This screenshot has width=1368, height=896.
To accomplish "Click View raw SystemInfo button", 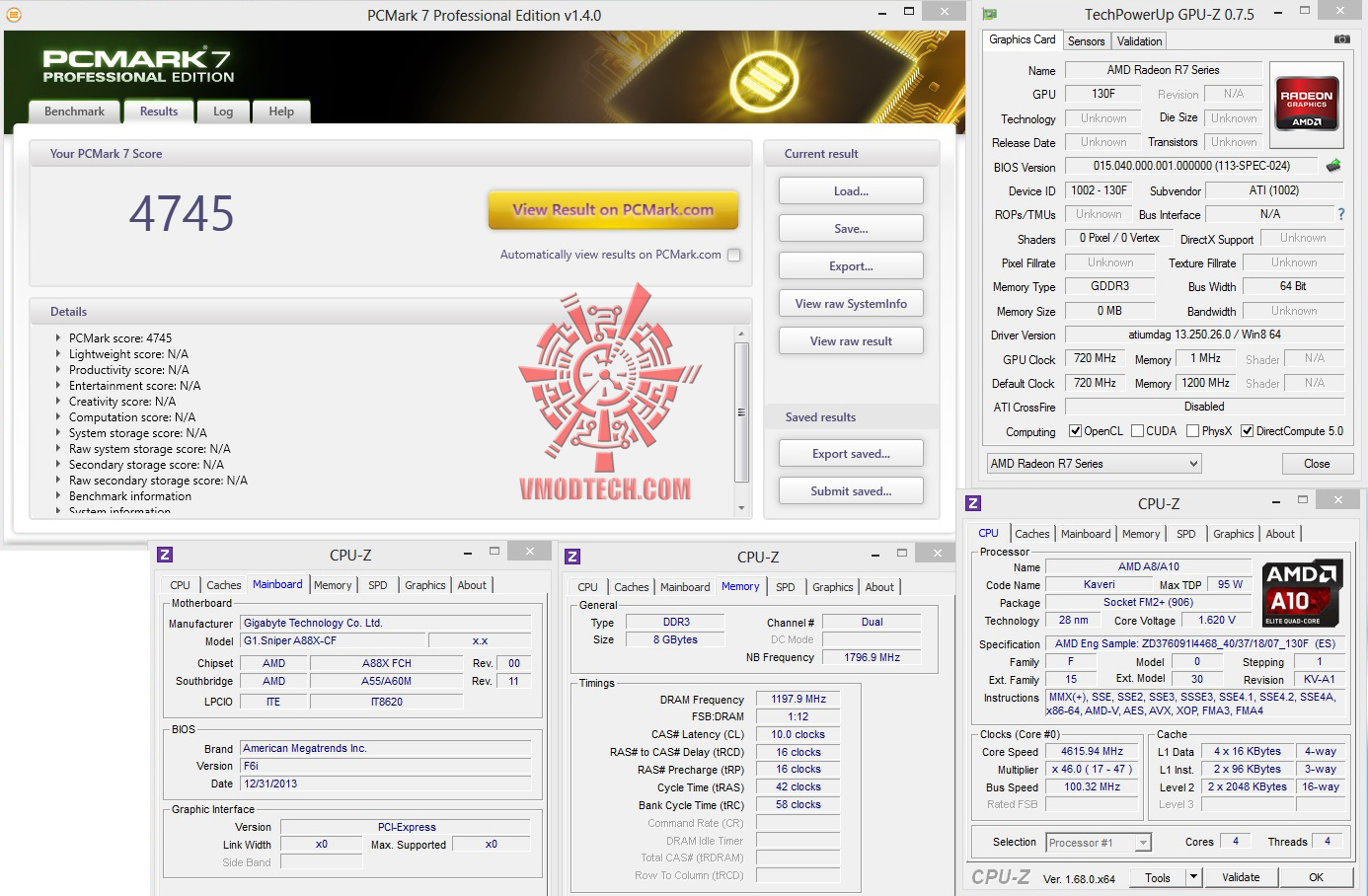I will [x=851, y=303].
